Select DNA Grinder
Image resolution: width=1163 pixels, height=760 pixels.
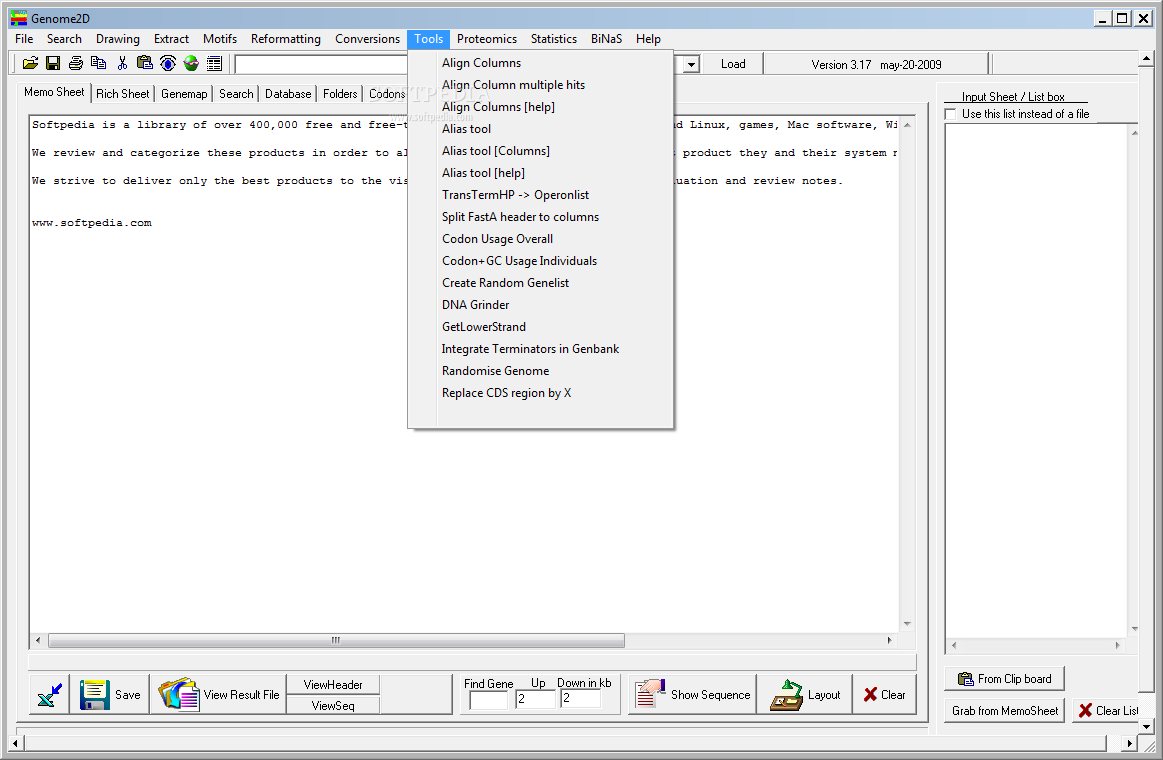click(x=541, y=305)
